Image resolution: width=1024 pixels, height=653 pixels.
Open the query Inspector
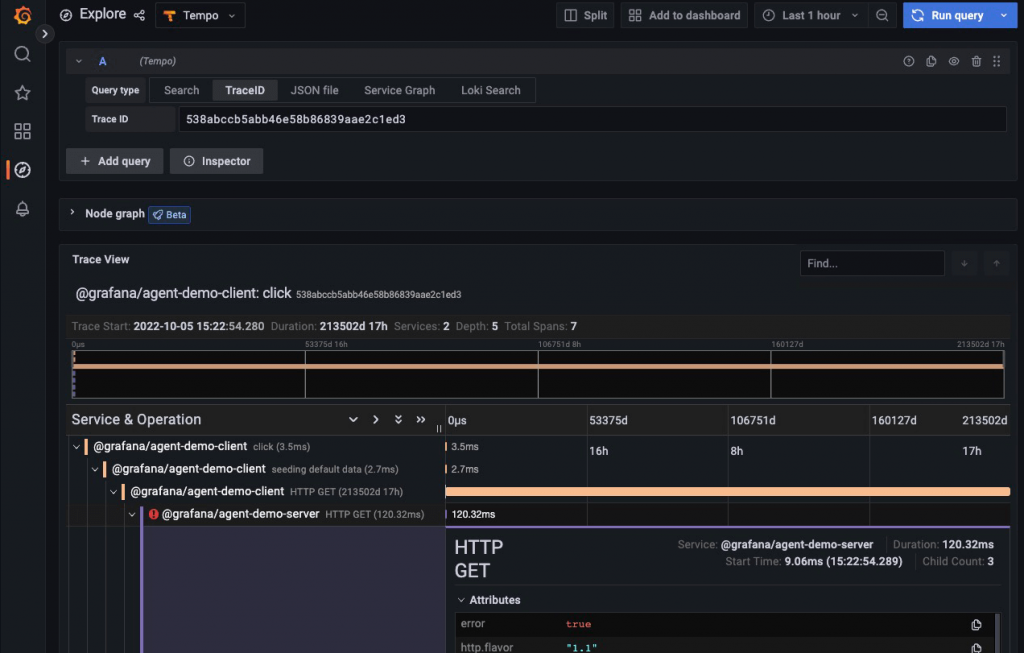pos(216,161)
